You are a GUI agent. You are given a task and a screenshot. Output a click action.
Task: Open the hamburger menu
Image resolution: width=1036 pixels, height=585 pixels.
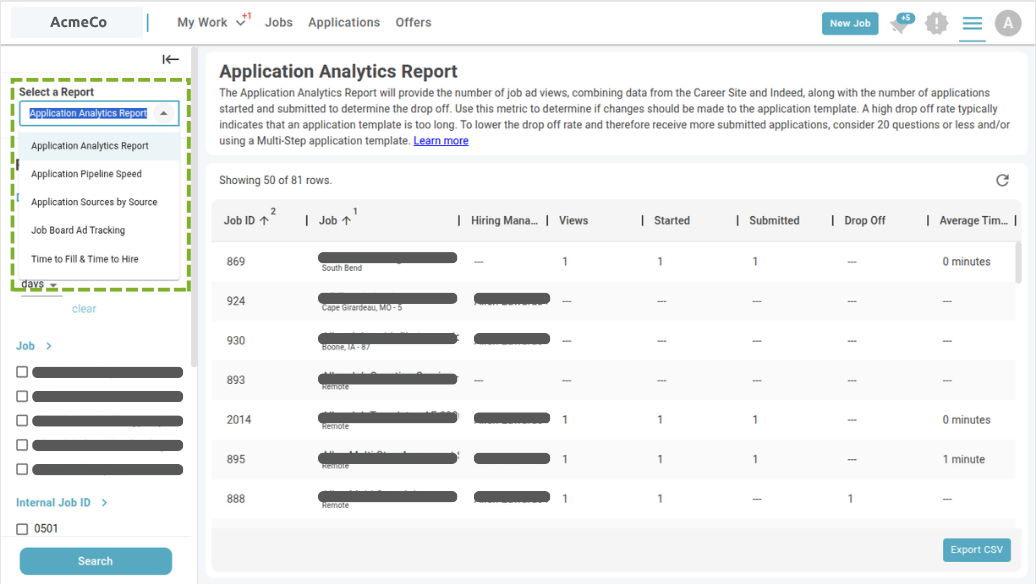(x=972, y=24)
